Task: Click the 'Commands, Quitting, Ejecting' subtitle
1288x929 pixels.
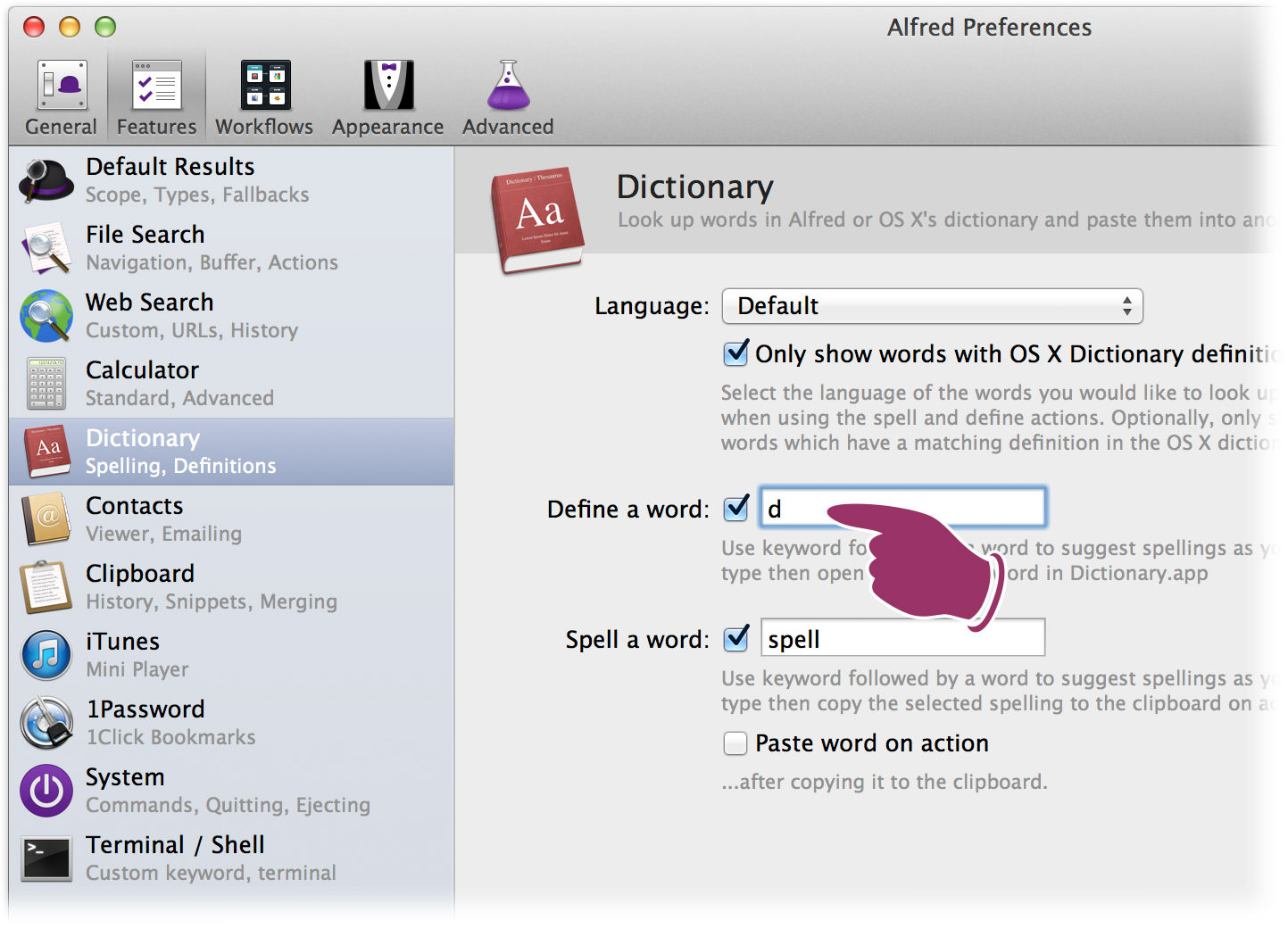Action: 228,805
